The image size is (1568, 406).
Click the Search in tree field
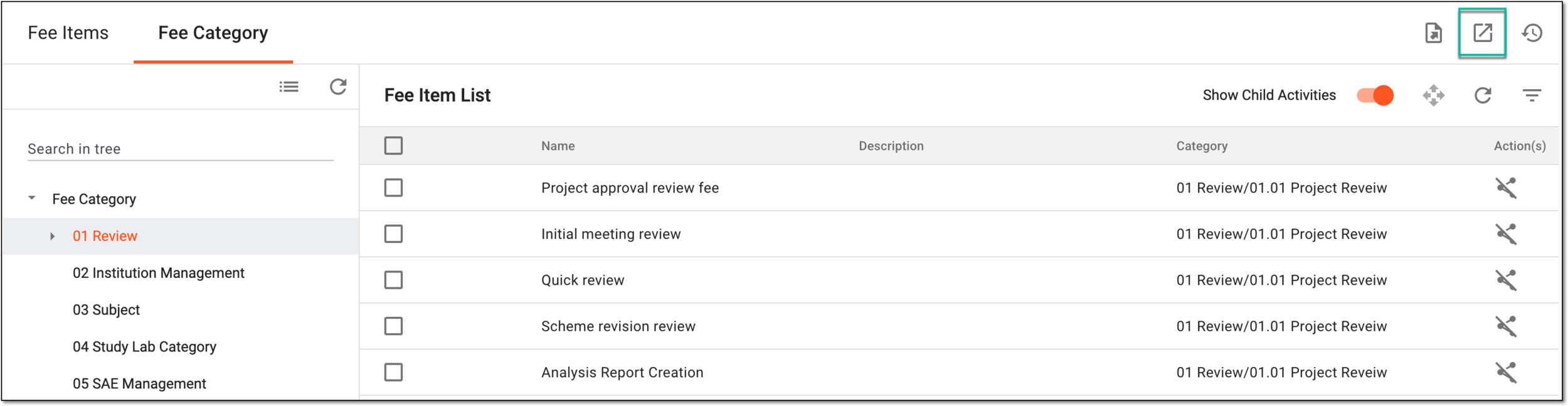click(181, 149)
